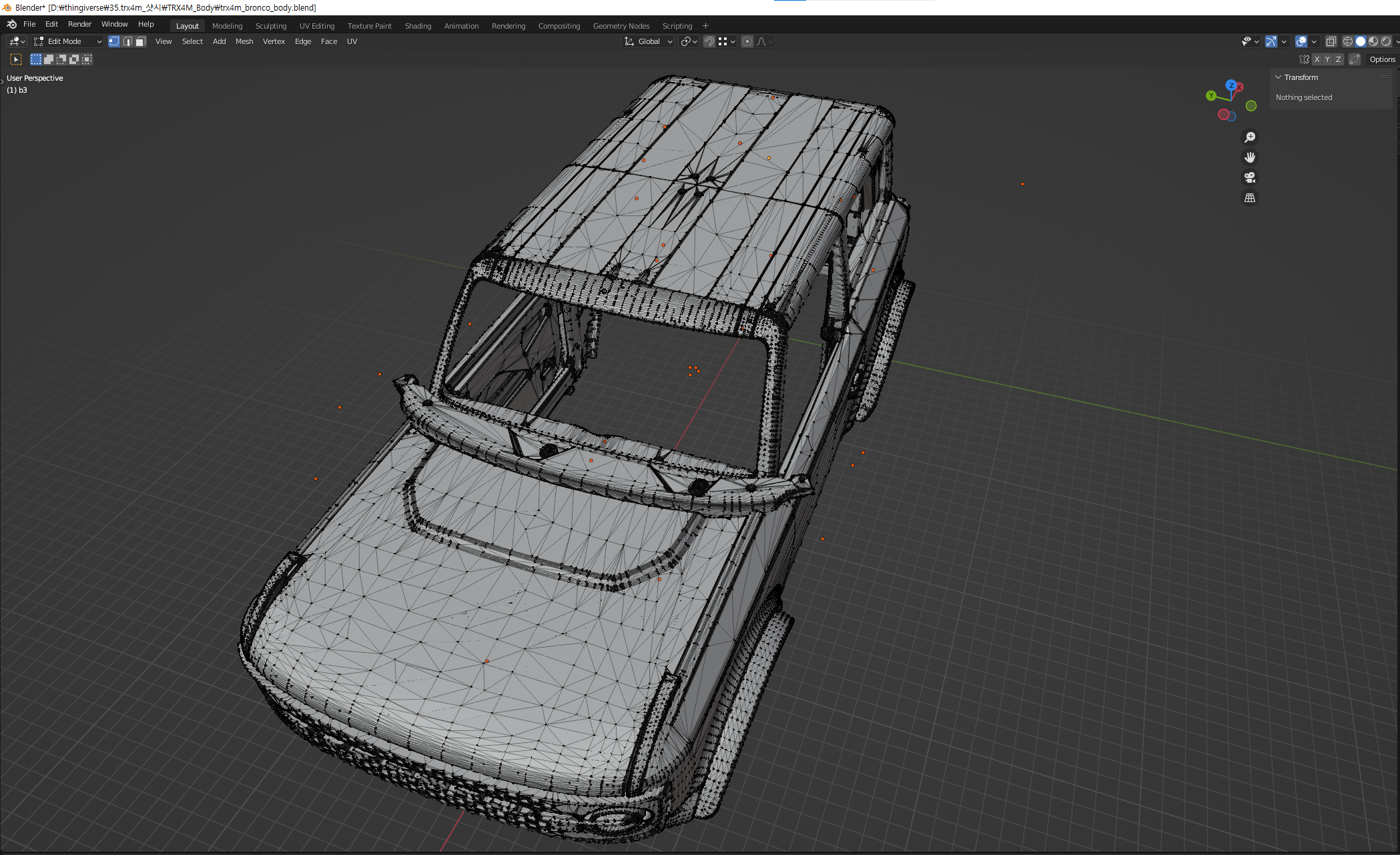Viewport: 1400px width, 855px height.
Task: Switch to edge select mode
Action: 127,41
